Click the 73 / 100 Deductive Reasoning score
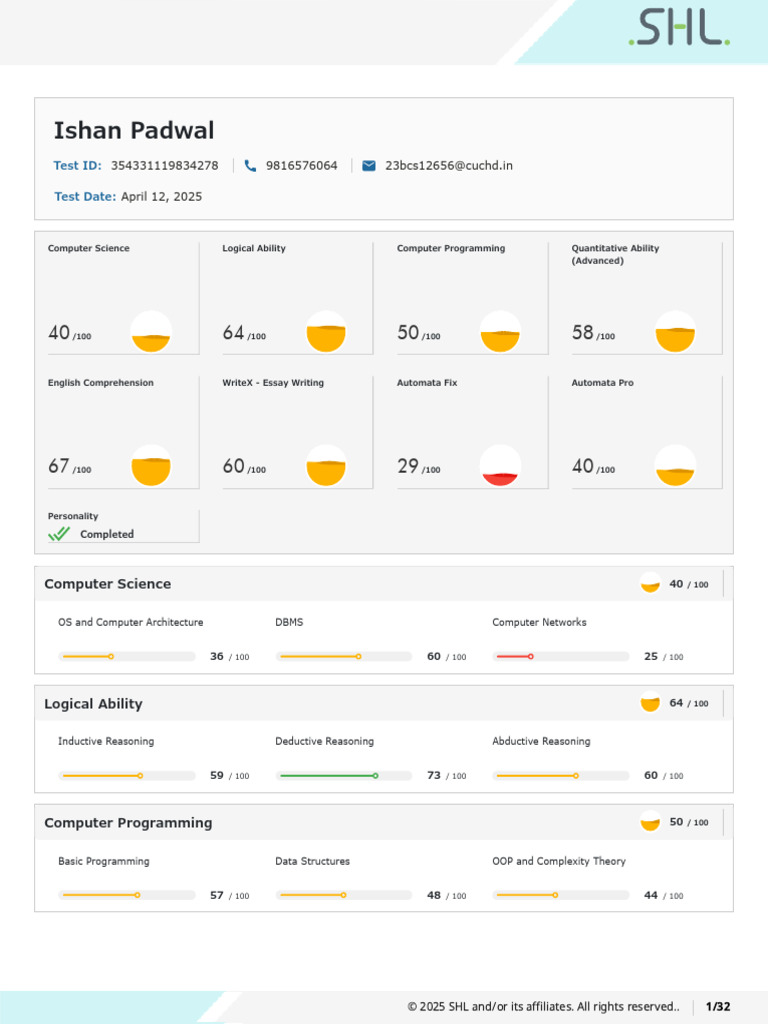The height and width of the screenshot is (1024, 768). (447, 775)
